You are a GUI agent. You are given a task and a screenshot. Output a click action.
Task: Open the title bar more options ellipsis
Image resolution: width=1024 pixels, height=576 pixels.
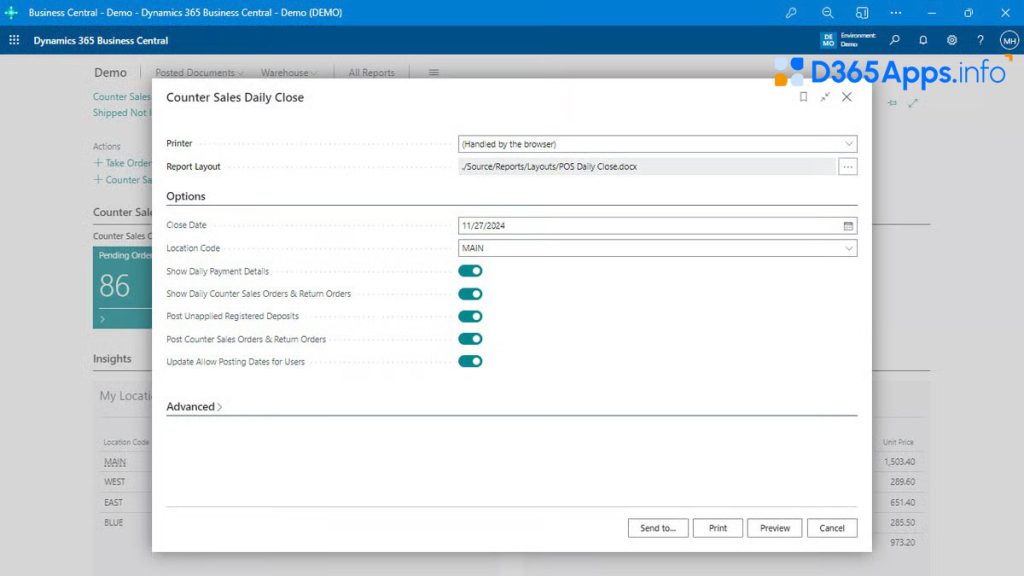point(896,12)
